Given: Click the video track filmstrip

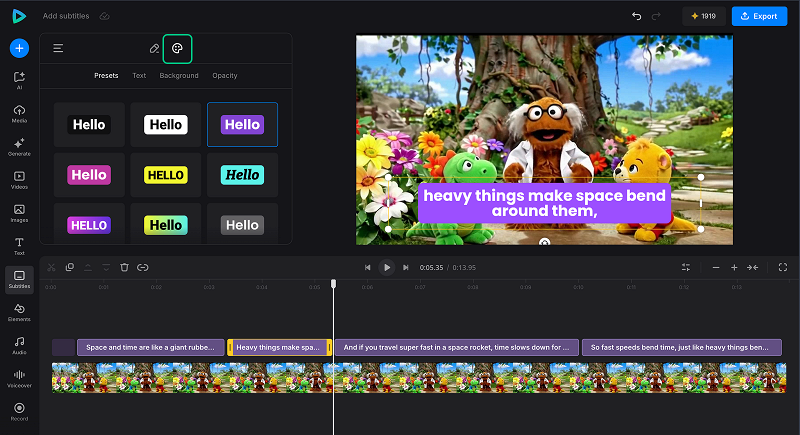Looking at the screenshot, I should tap(419, 378).
